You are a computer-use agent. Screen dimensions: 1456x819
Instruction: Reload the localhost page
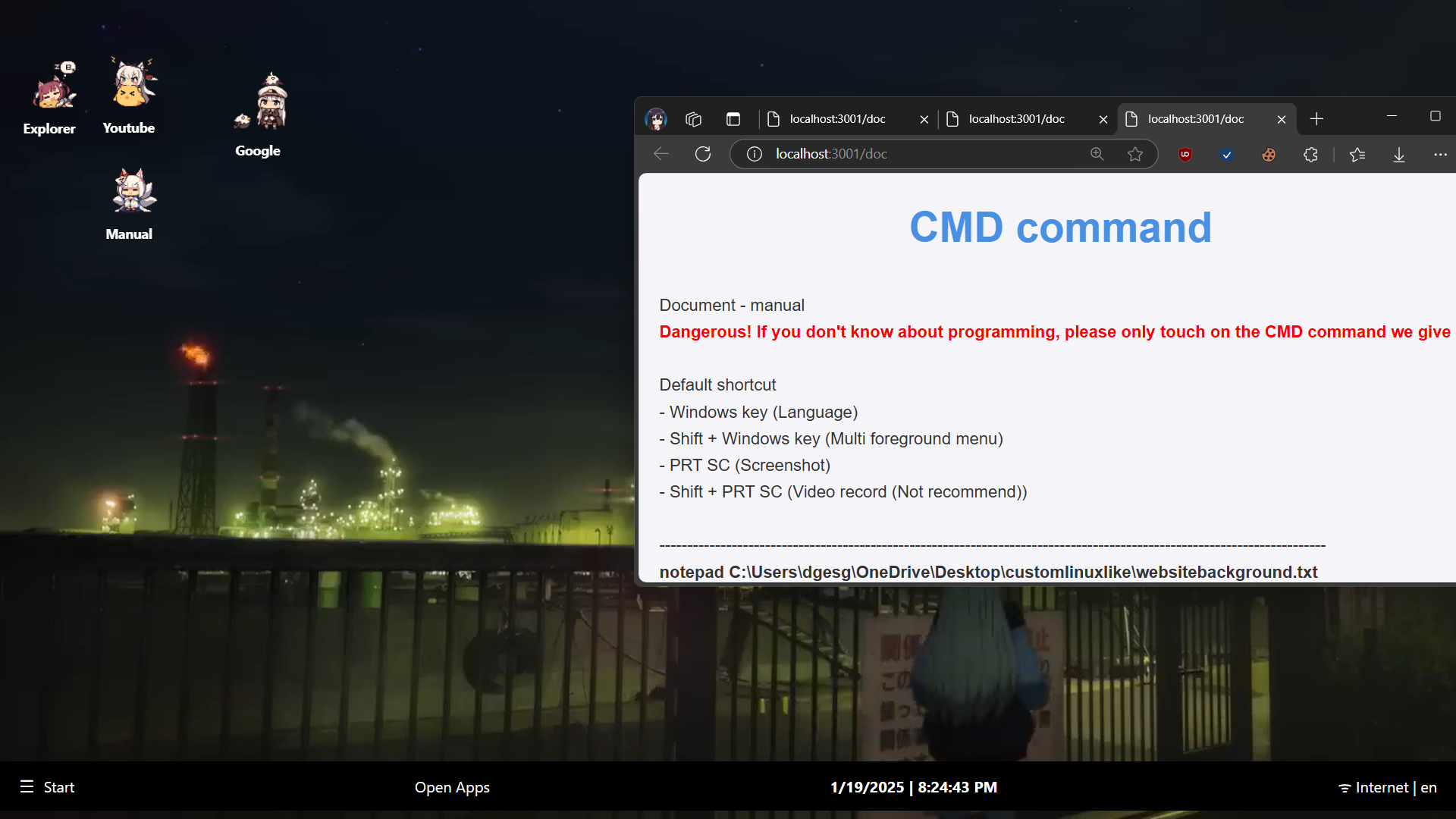pyautogui.click(x=703, y=154)
